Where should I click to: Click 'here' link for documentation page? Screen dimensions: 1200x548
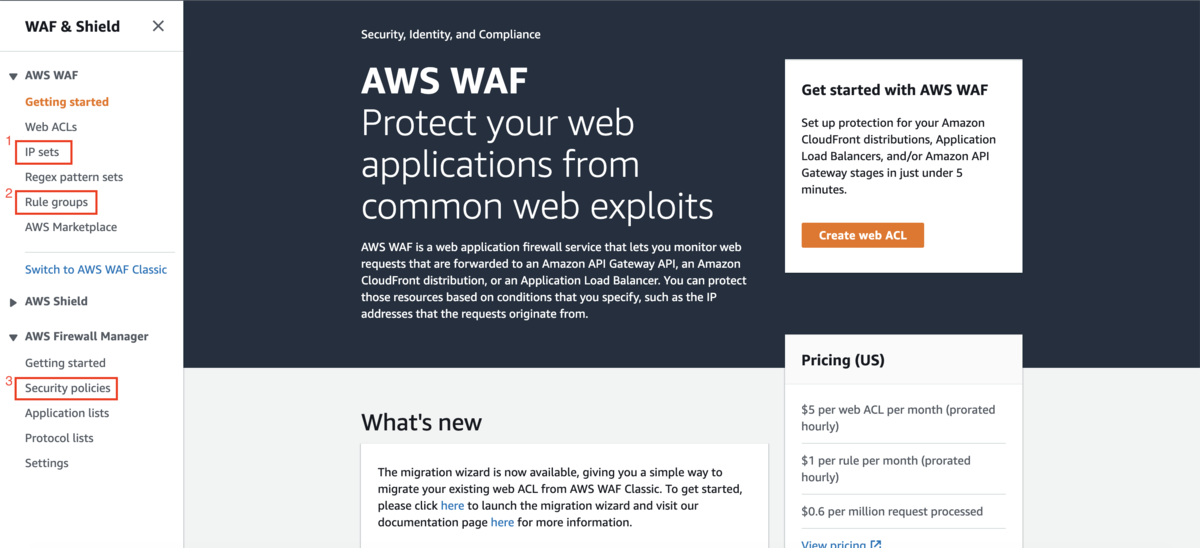(x=502, y=522)
